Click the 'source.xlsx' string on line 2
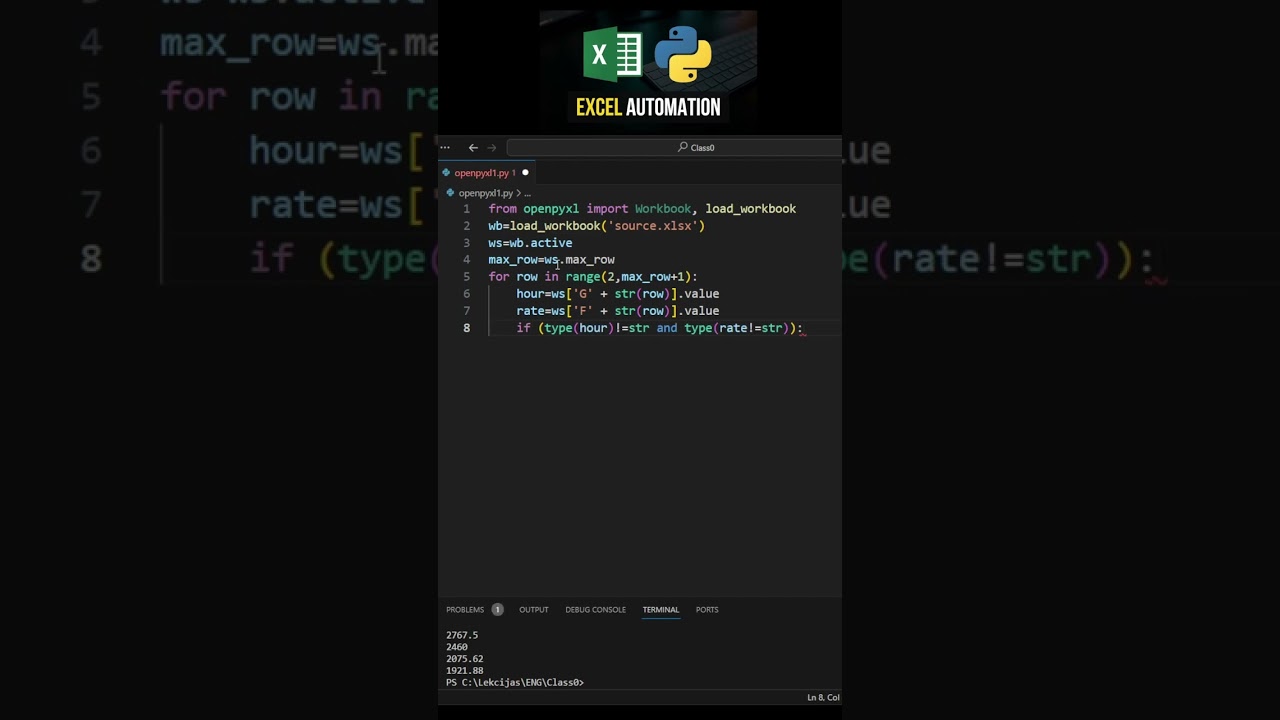Image resolution: width=1280 pixels, height=720 pixels. pyautogui.click(x=653, y=226)
